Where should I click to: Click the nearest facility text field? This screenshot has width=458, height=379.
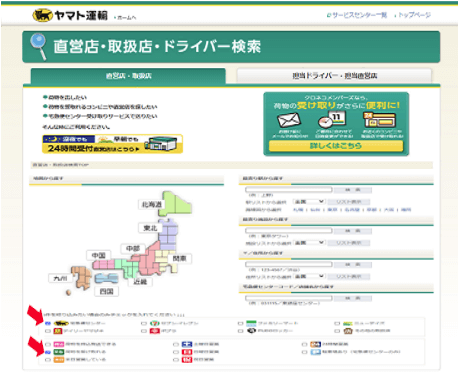289,231
